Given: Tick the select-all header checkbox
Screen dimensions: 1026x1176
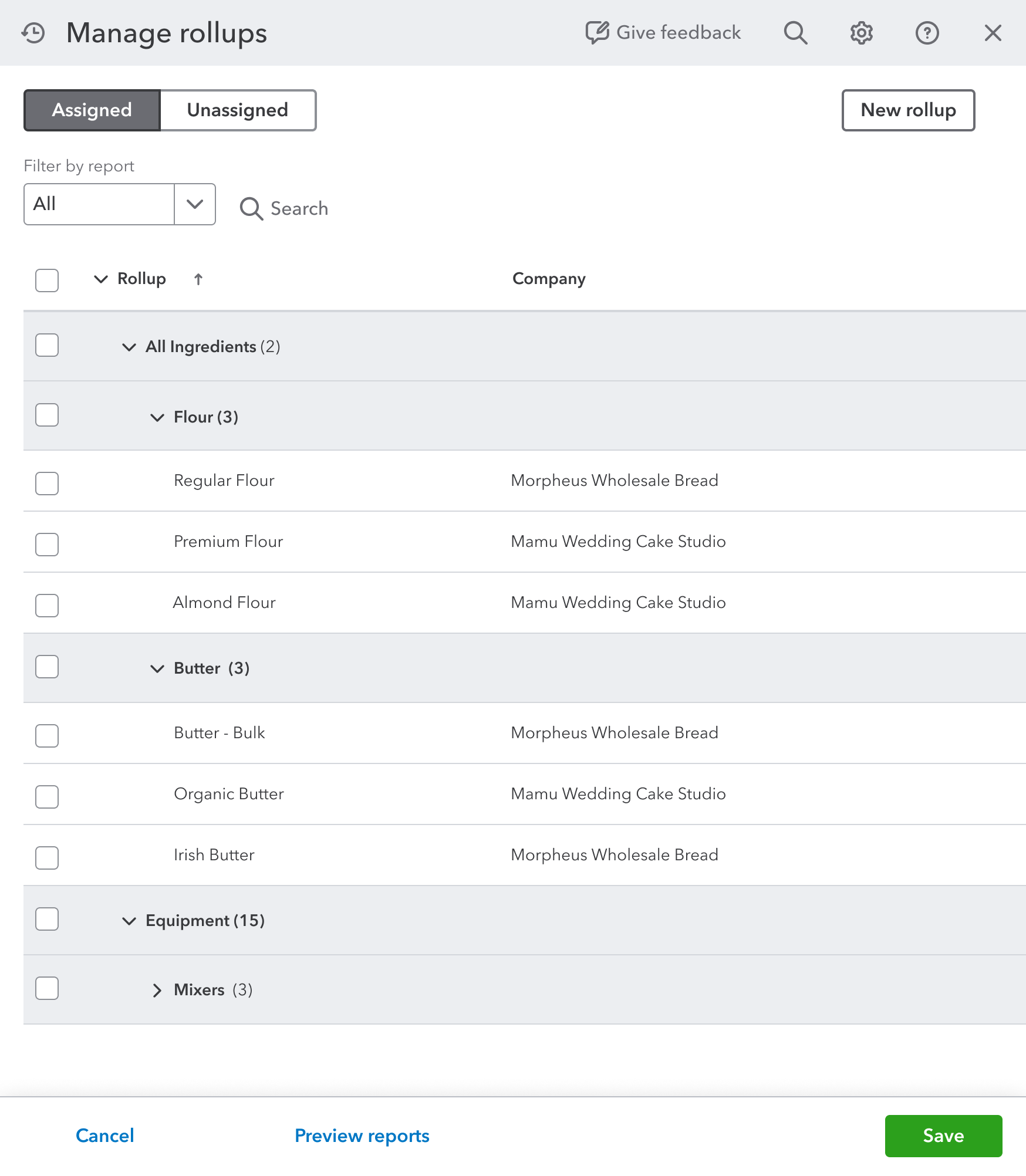Looking at the screenshot, I should coord(47,280).
